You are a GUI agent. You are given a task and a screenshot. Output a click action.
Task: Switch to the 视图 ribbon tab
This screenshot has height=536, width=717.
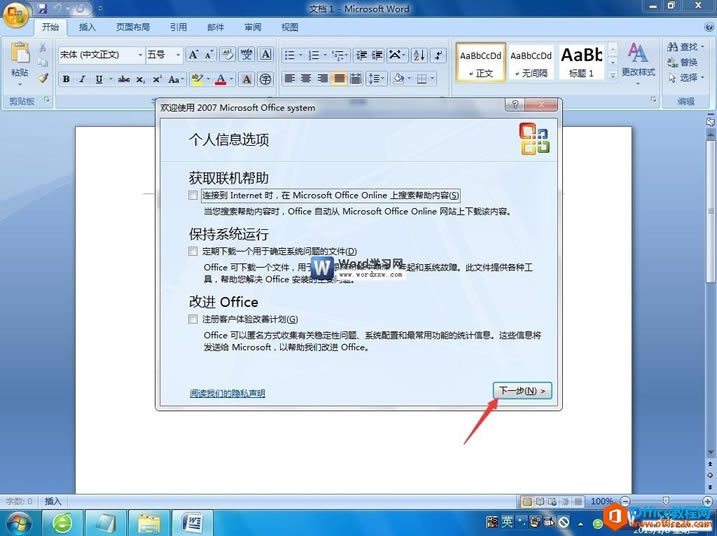(289, 27)
